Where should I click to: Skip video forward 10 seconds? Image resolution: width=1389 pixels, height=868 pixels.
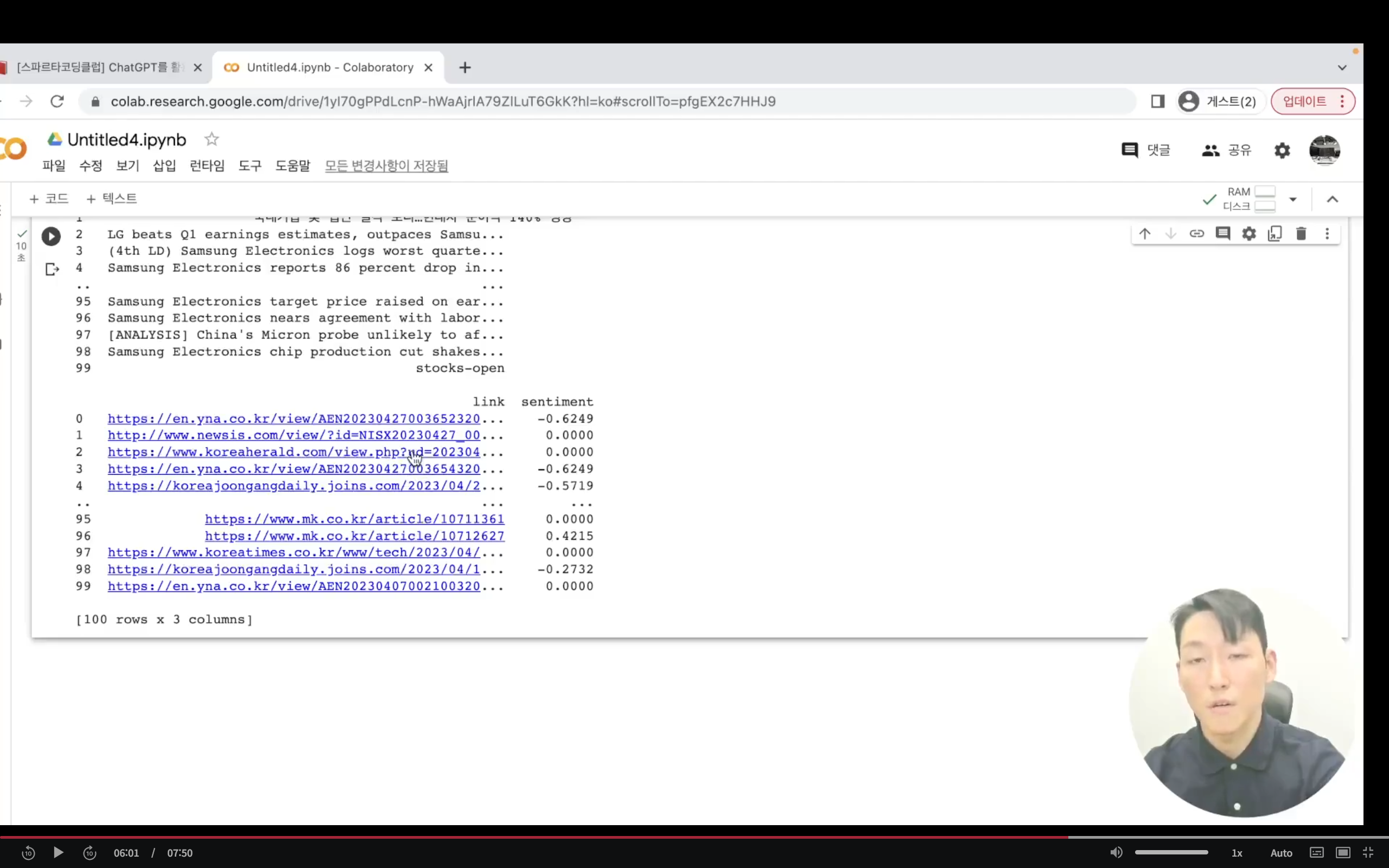(90, 853)
